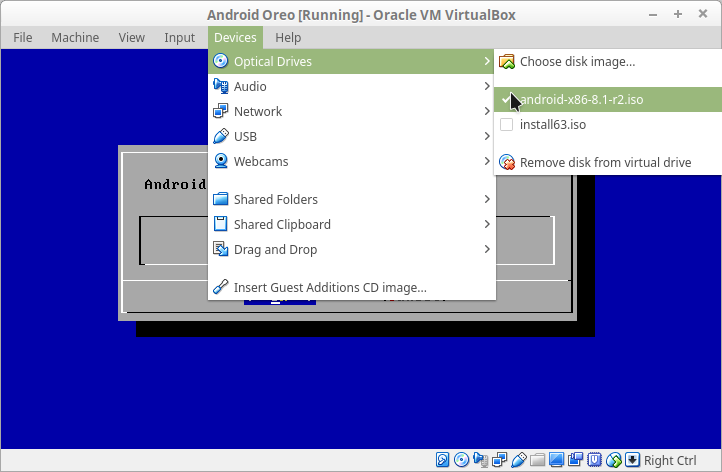Click the audio indicator in status bar

(x=480, y=460)
